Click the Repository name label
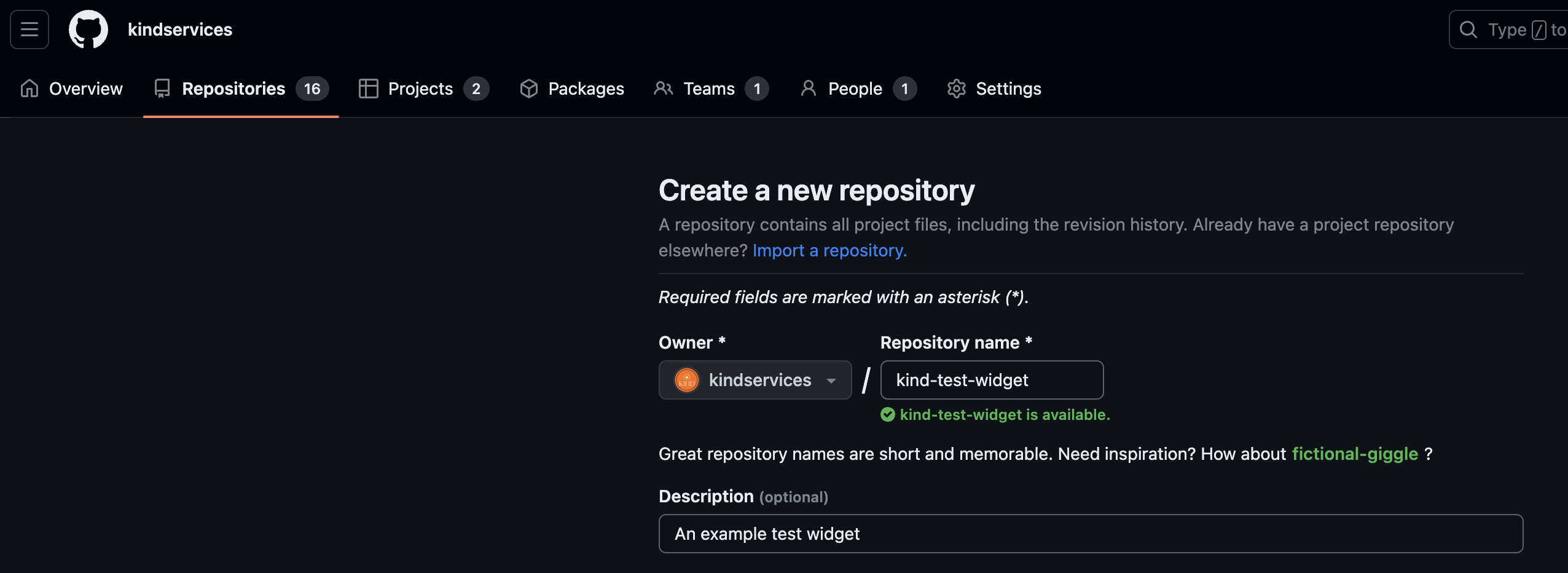Screen dimensions: 1568x573 tap(956, 342)
